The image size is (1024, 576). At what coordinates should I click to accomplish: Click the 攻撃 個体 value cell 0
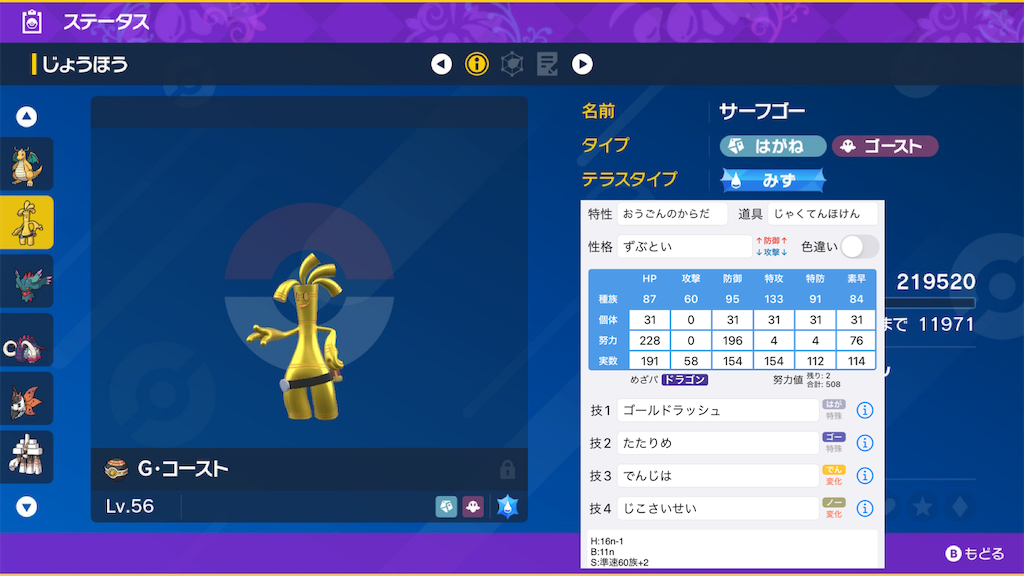(x=690, y=319)
